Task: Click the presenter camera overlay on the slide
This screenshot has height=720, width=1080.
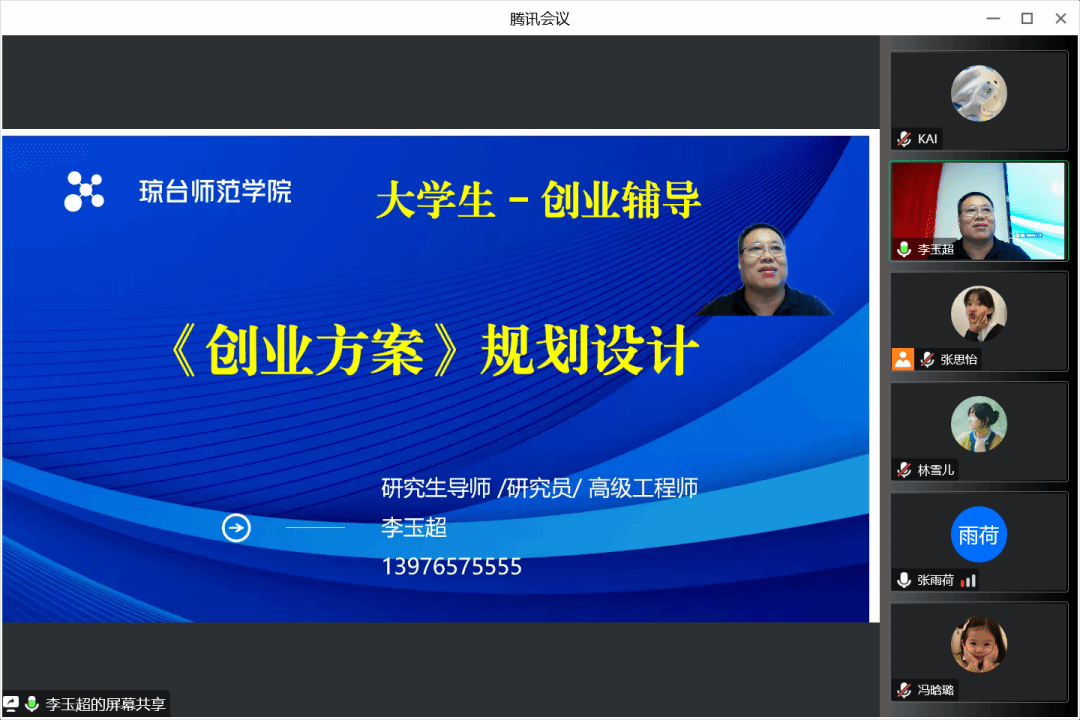Action: point(765,270)
